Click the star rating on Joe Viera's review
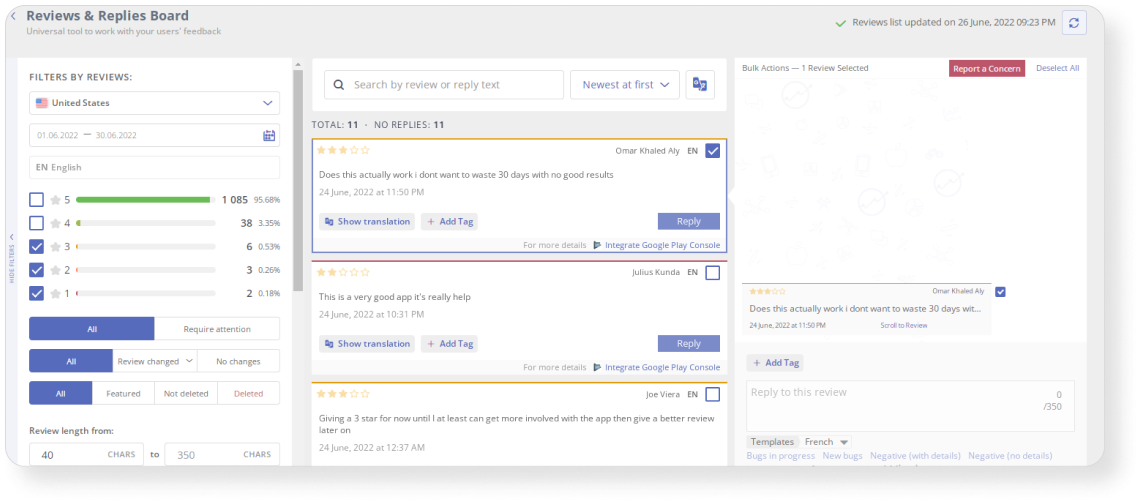Screen dimensions: 1140x502 [x=343, y=394]
